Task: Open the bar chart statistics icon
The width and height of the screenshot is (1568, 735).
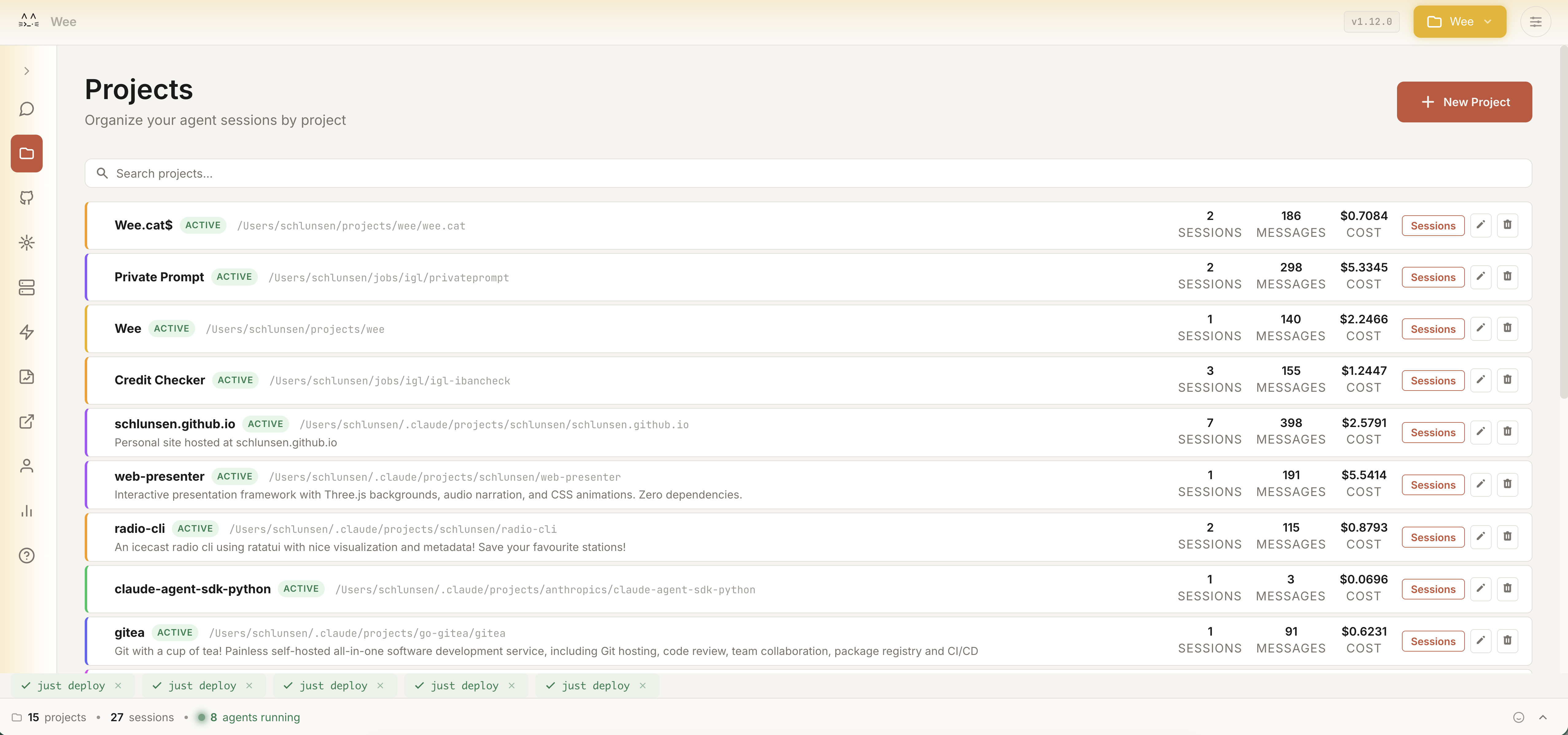Action: [x=26, y=510]
